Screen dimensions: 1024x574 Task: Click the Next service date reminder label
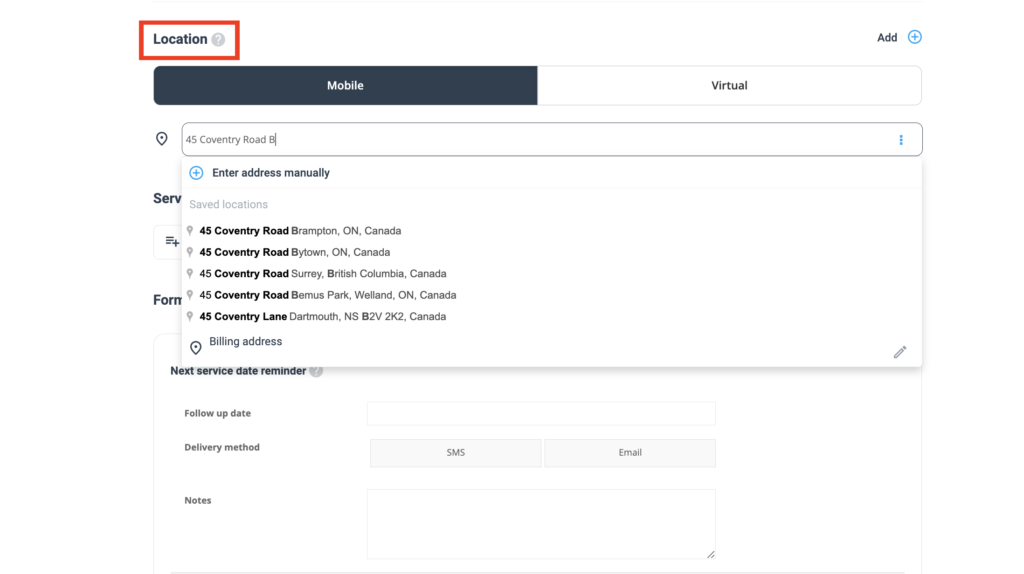pos(238,371)
